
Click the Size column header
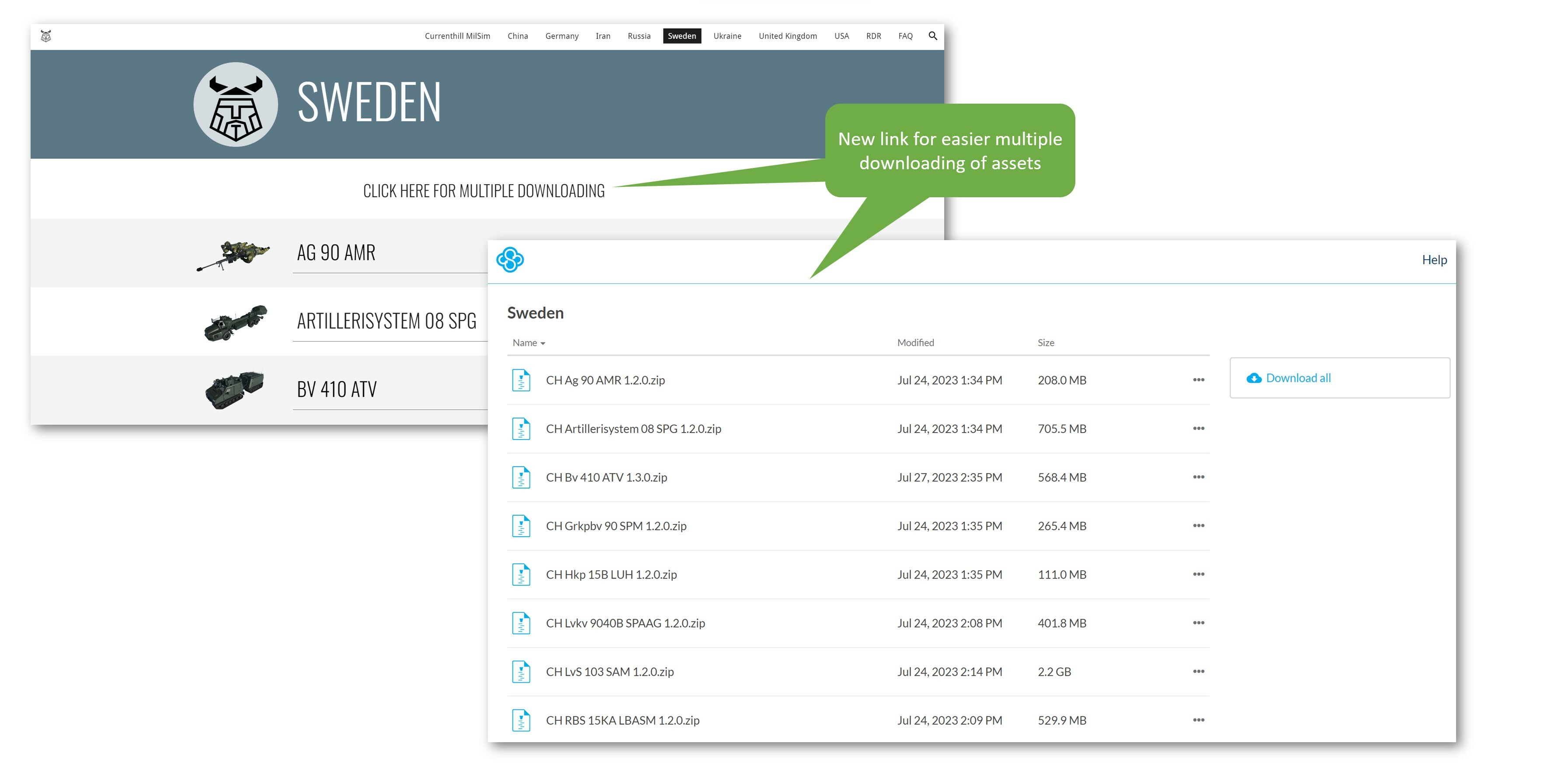click(1046, 343)
